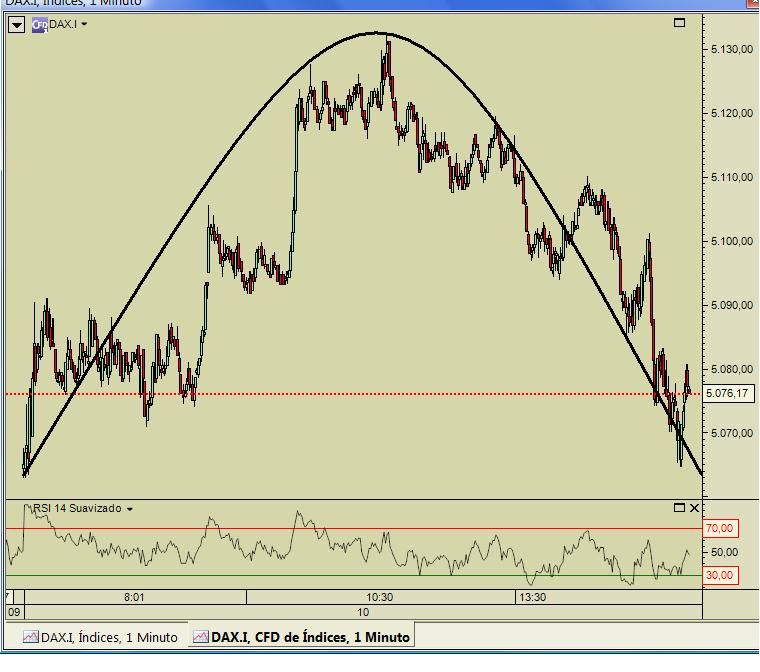Image resolution: width=760 pixels, height=672 pixels.
Task: Click the 5.070,00 price axis label
Action: point(732,433)
